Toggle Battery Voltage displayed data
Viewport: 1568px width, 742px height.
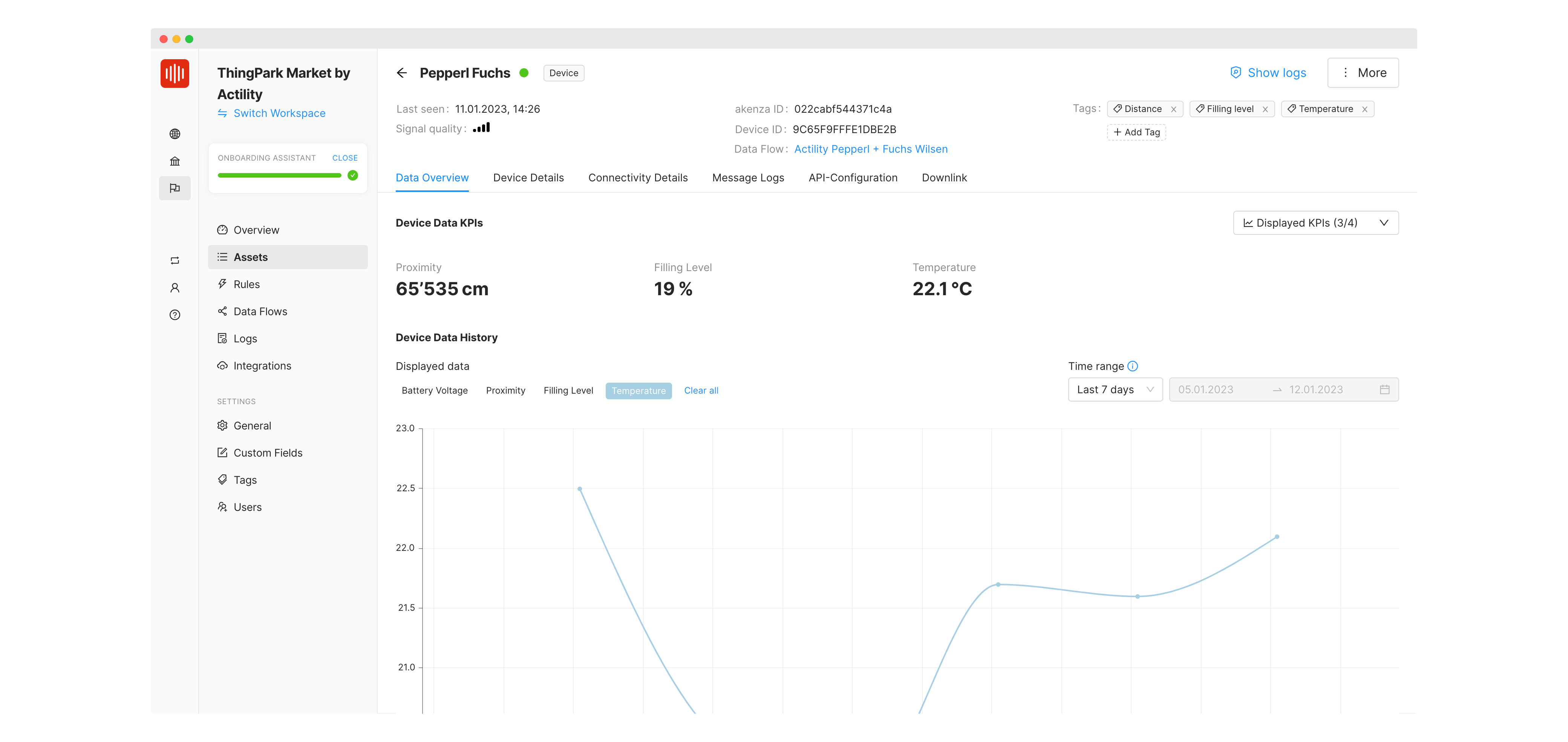point(435,391)
